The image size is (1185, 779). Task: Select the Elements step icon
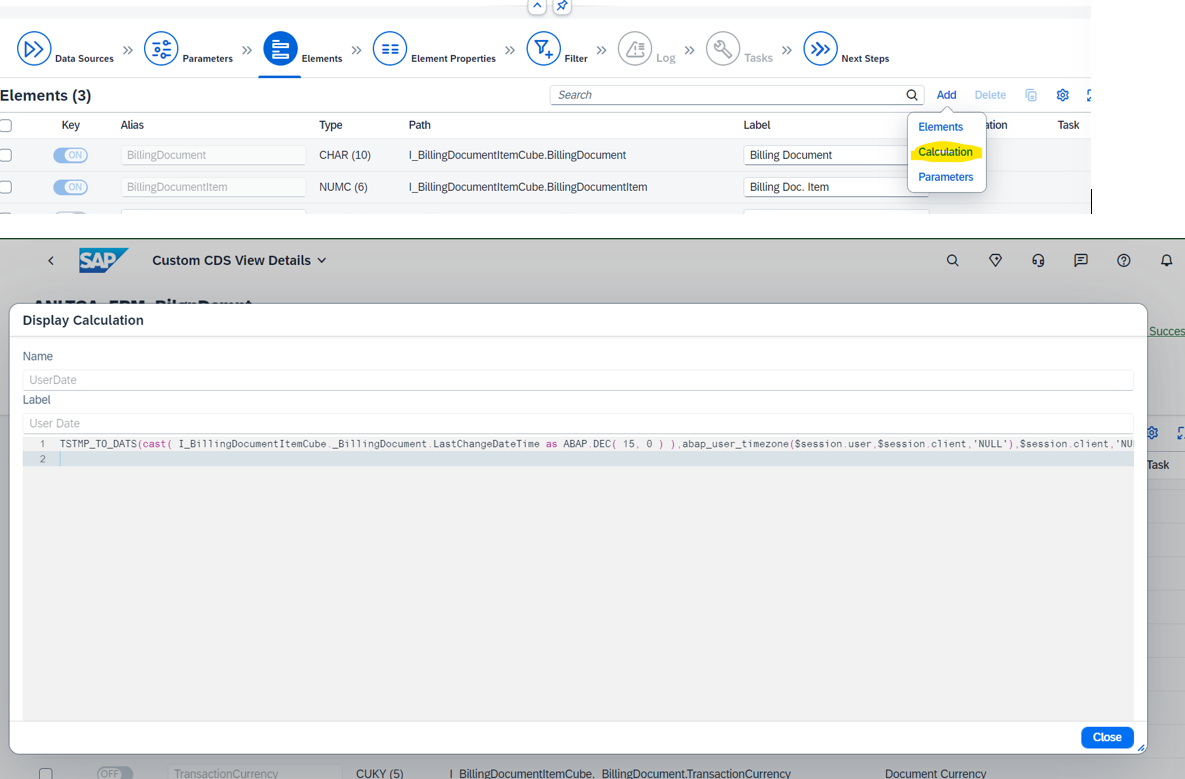point(280,49)
